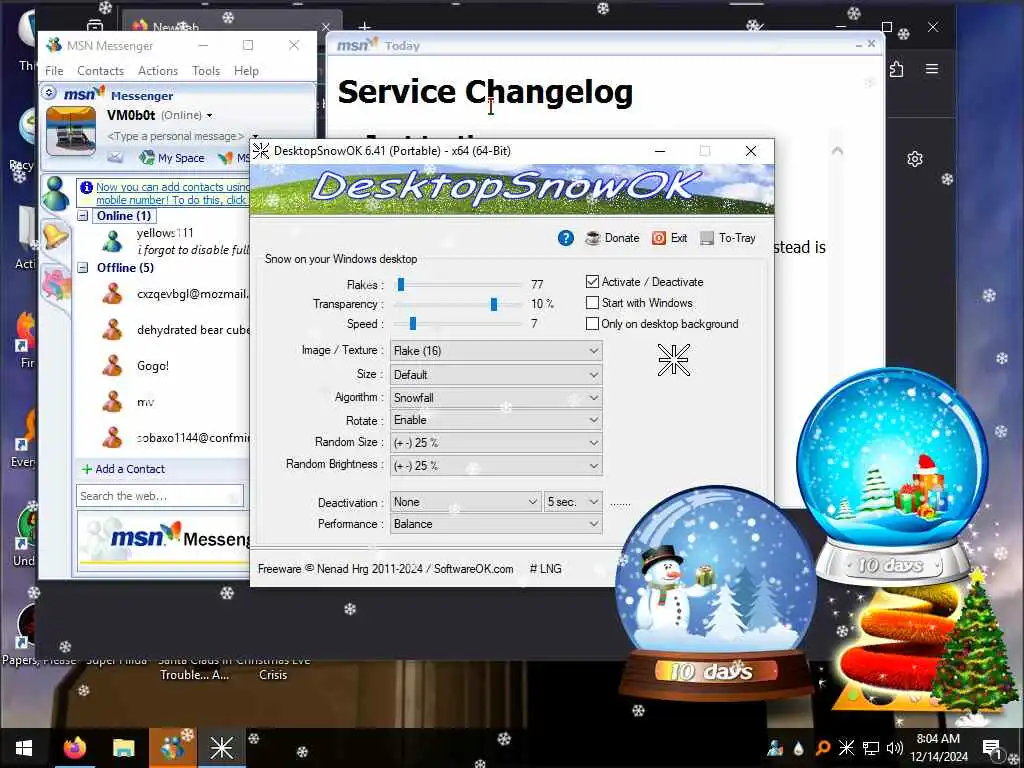Toggle Activate / Deactivate checkbox
Image resolution: width=1024 pixels, height=768 pixels.
[592, 281]
